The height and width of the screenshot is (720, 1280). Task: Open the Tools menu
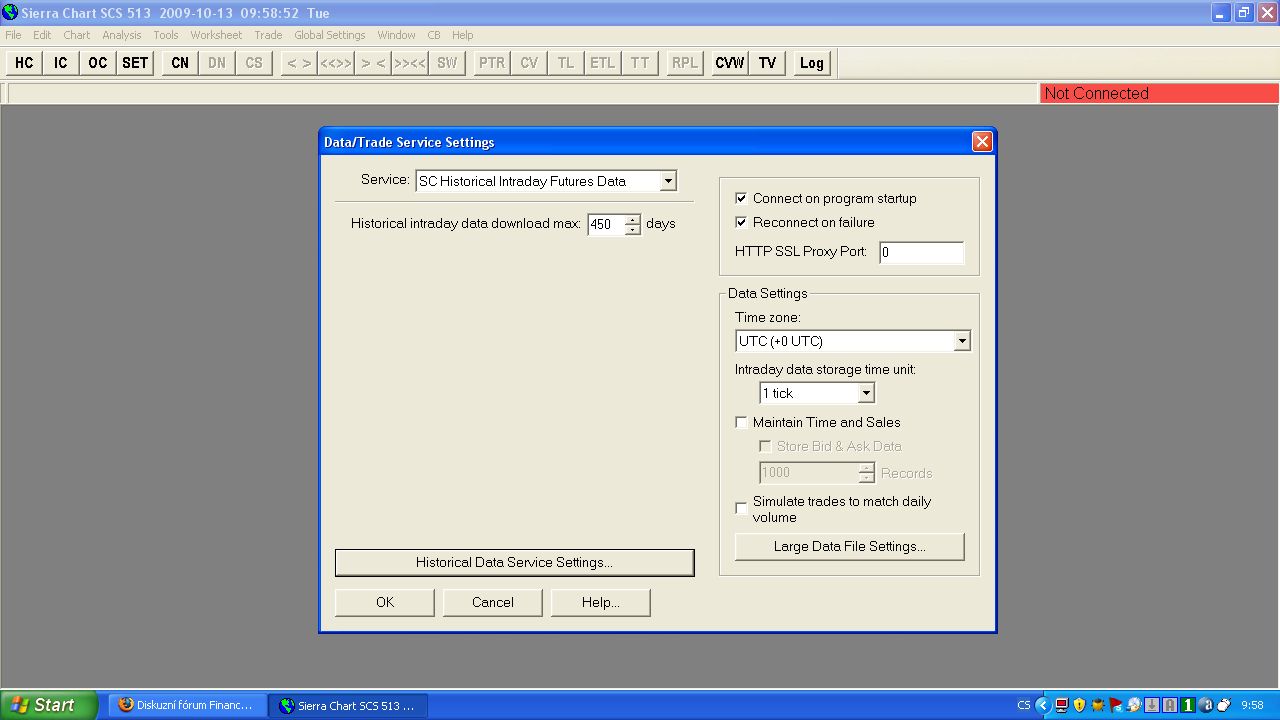[x=166, y=35]
